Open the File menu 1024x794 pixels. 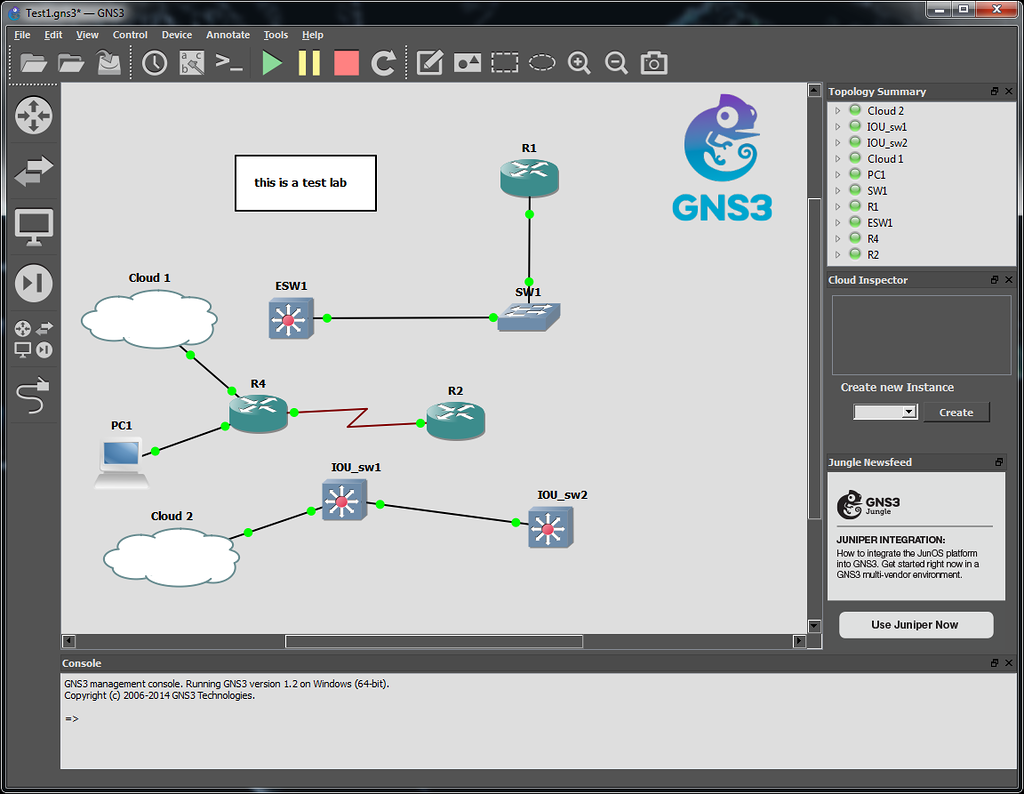click(22, 35)
